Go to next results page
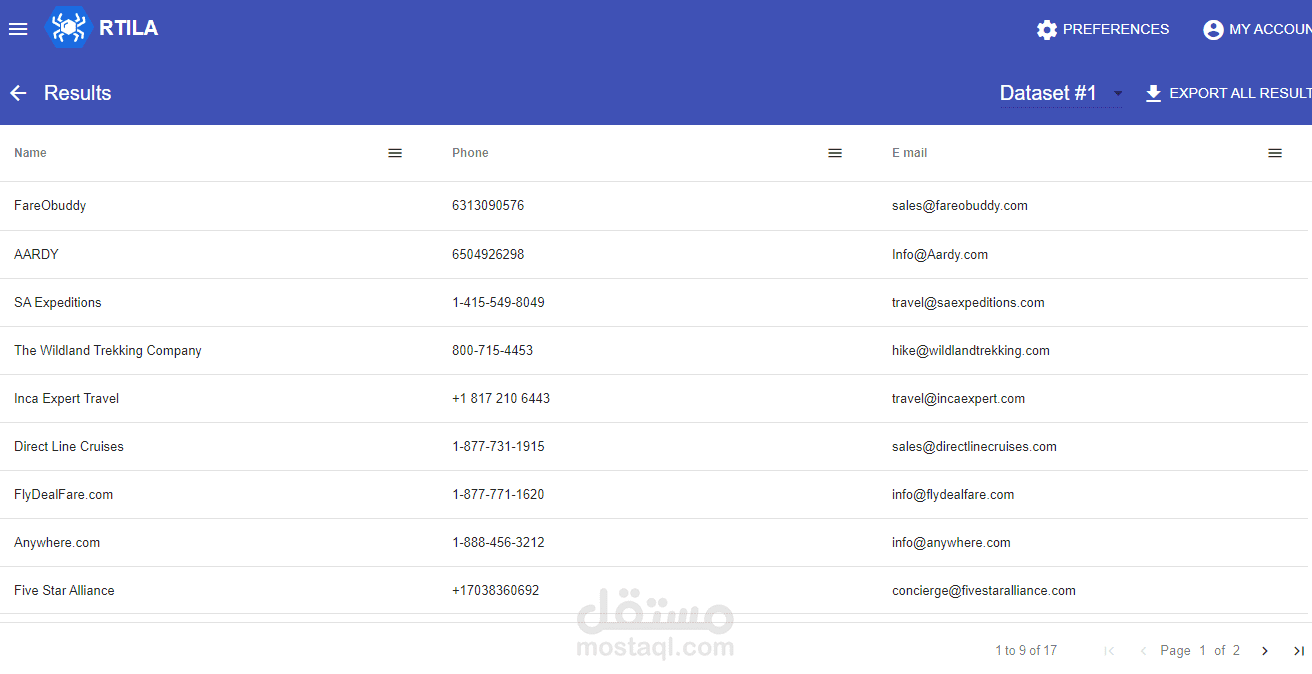Screen dimensions: 1312x674 point(1264,651)
